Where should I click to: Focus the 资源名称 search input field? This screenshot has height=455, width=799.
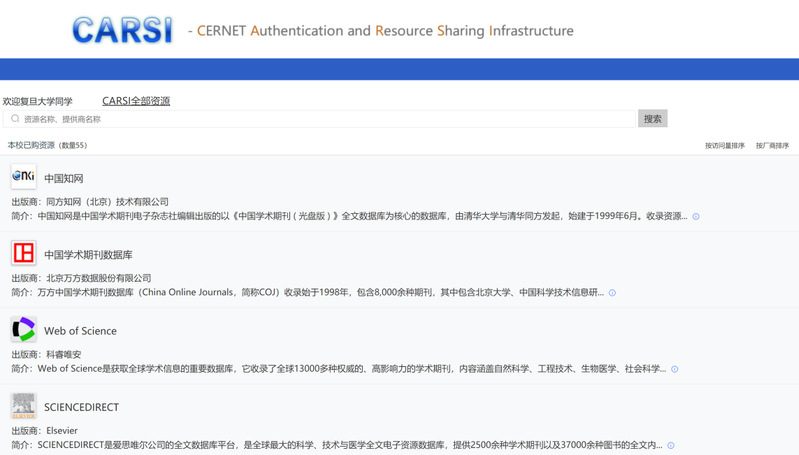coord(320,119)
